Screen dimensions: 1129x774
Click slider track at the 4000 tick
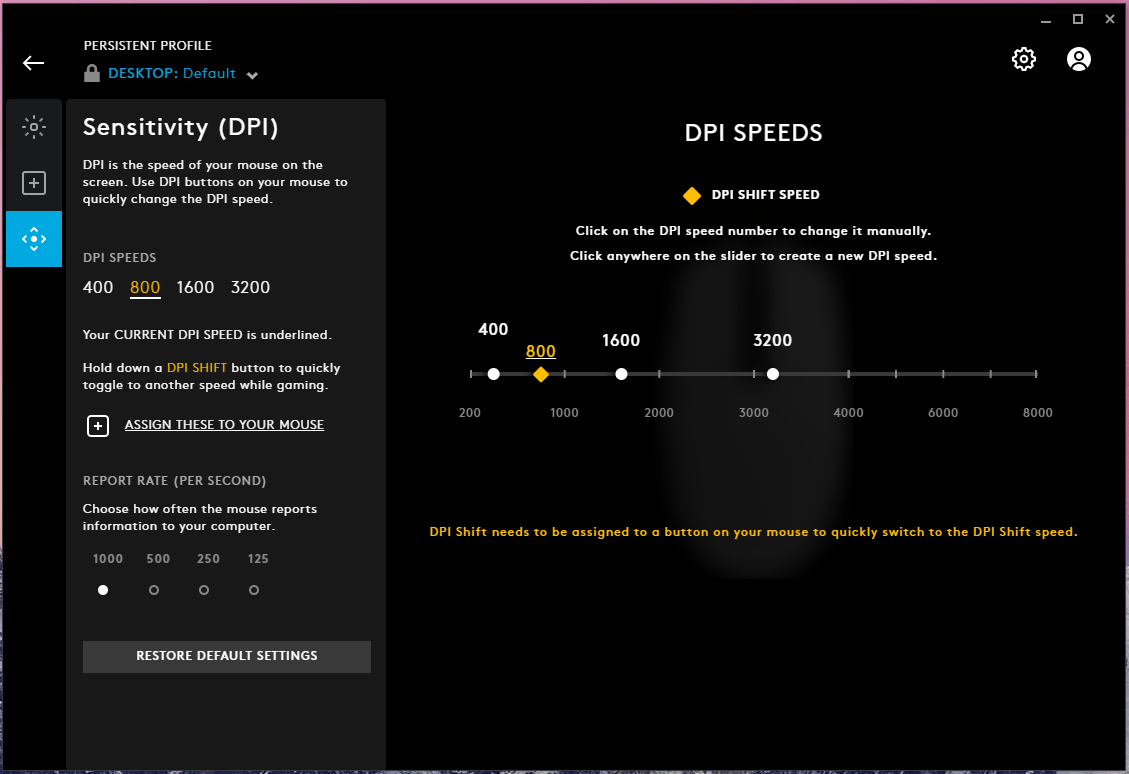click(x=848, y=374)
